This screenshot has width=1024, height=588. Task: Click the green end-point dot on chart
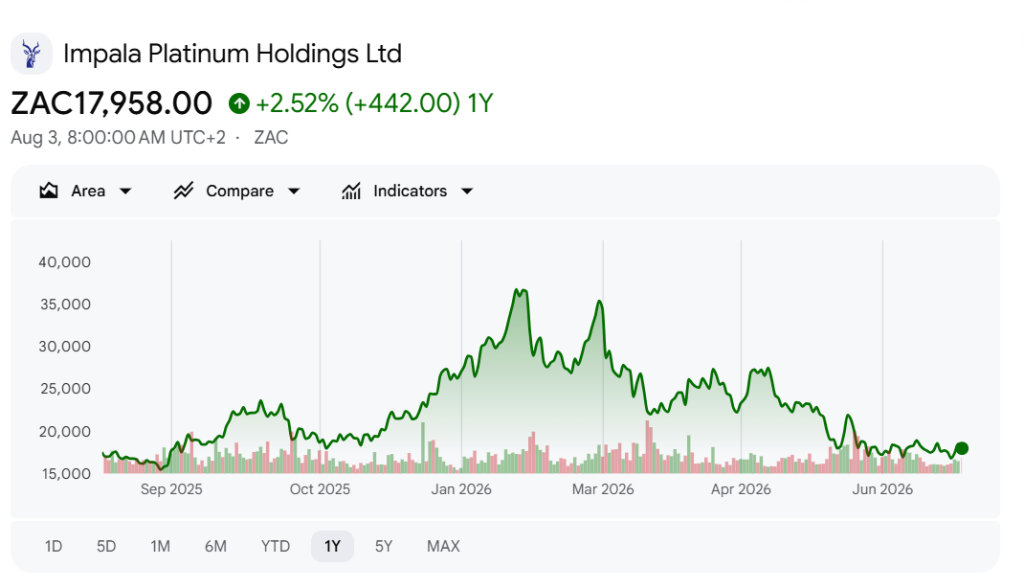(x=961, y=448)
